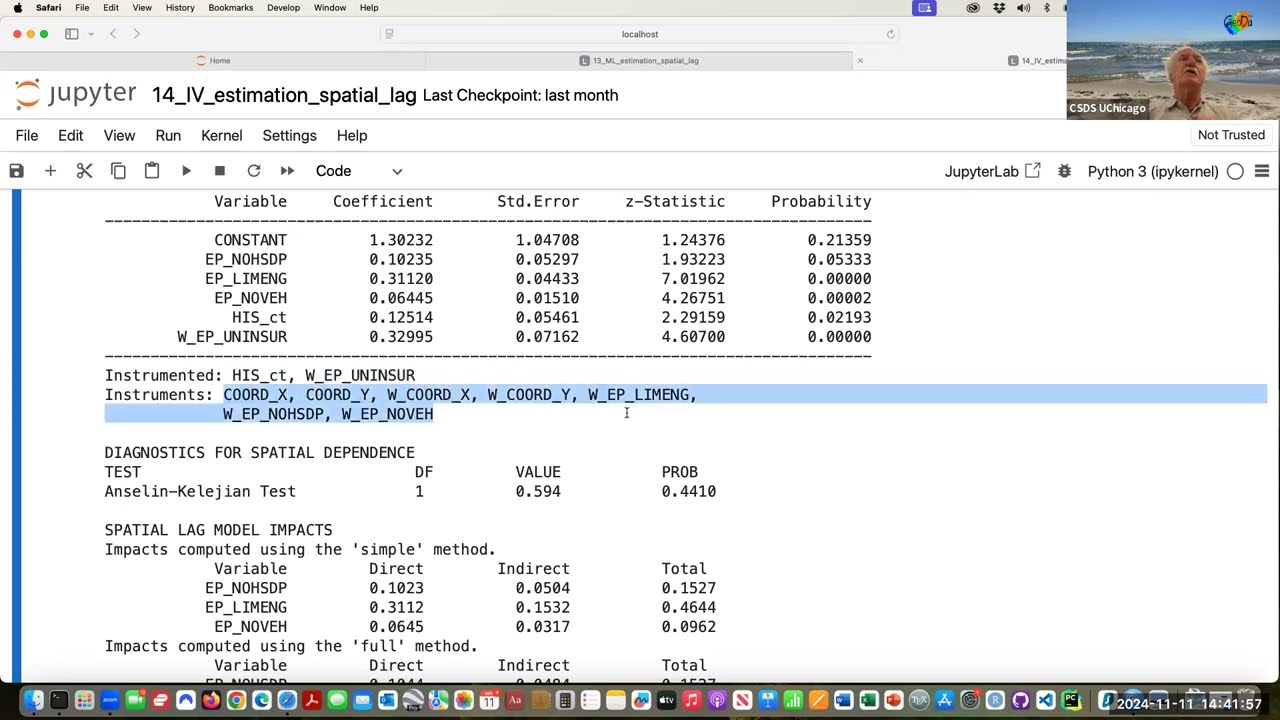Click the Not Trusted button

tap(1231, 135)
